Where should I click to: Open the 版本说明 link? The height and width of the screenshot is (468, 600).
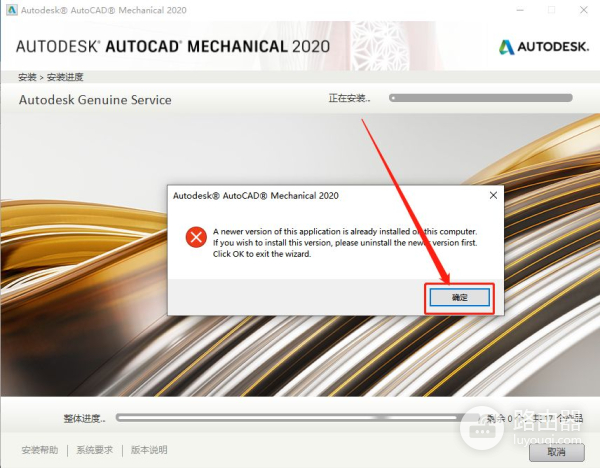[149, 451]
